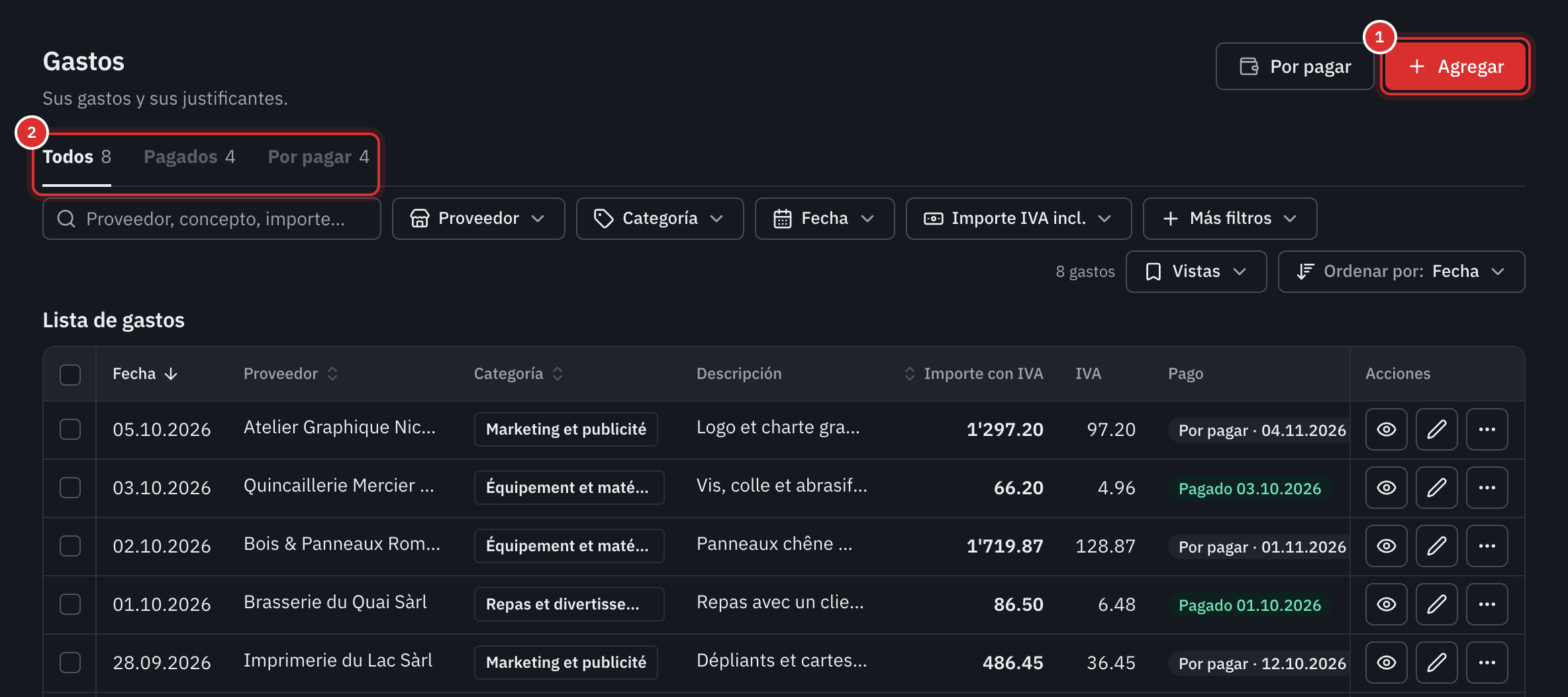Screen dimensions: 1568x697
Task: Edit the Imprimerie du Lac expense
Action: click(x=1436, y=663)
